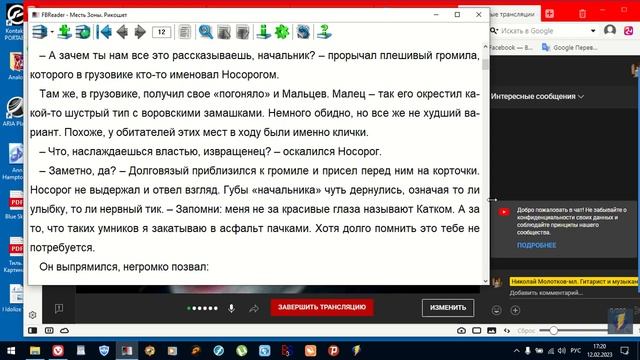The image size is (640, 360).
Task: Toggle image loading icon in status bar
Action: (x=491, y=330)
